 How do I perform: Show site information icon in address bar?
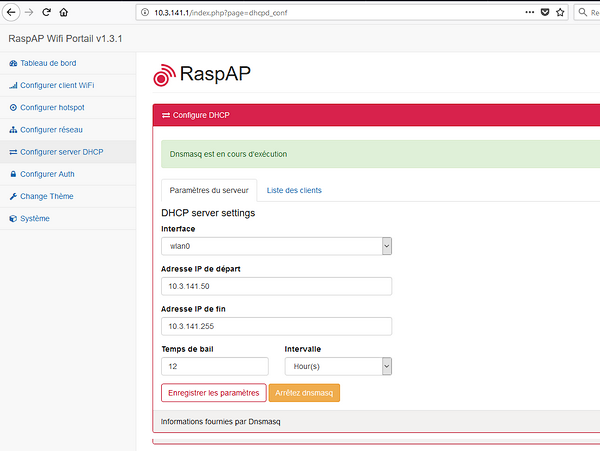pyautogui.click(x=145, y=12)
